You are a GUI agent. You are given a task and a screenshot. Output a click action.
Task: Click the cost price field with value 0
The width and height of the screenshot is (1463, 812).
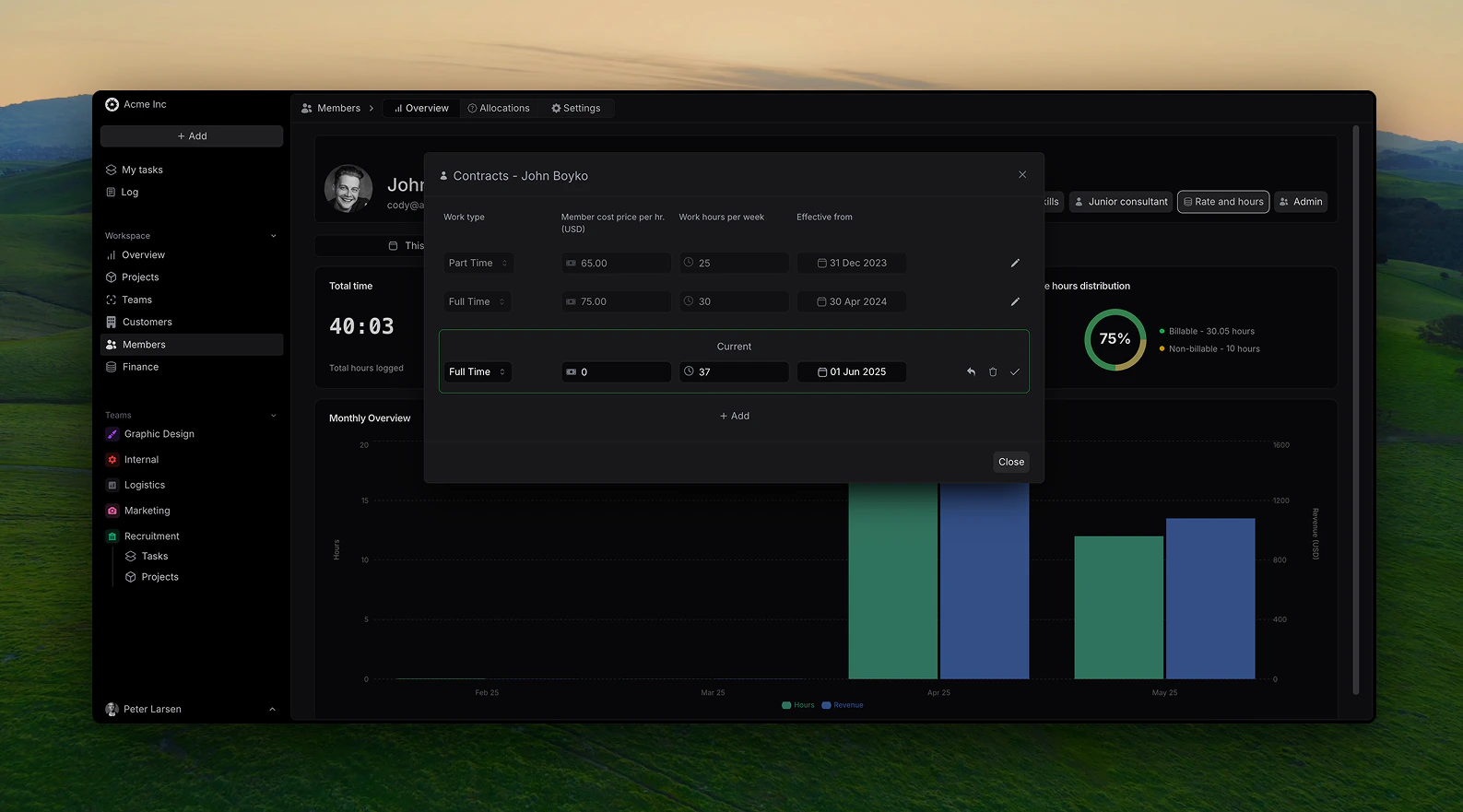pyautogui.click(x=616, y=371)
